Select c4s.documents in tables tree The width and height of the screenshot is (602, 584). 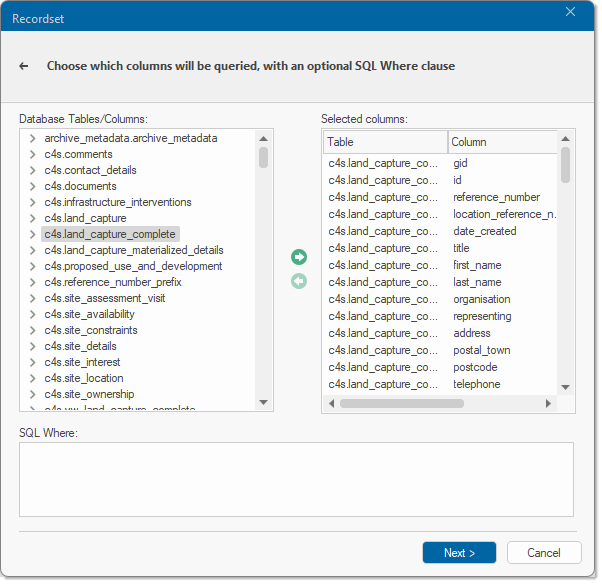(x=80, y=186)
